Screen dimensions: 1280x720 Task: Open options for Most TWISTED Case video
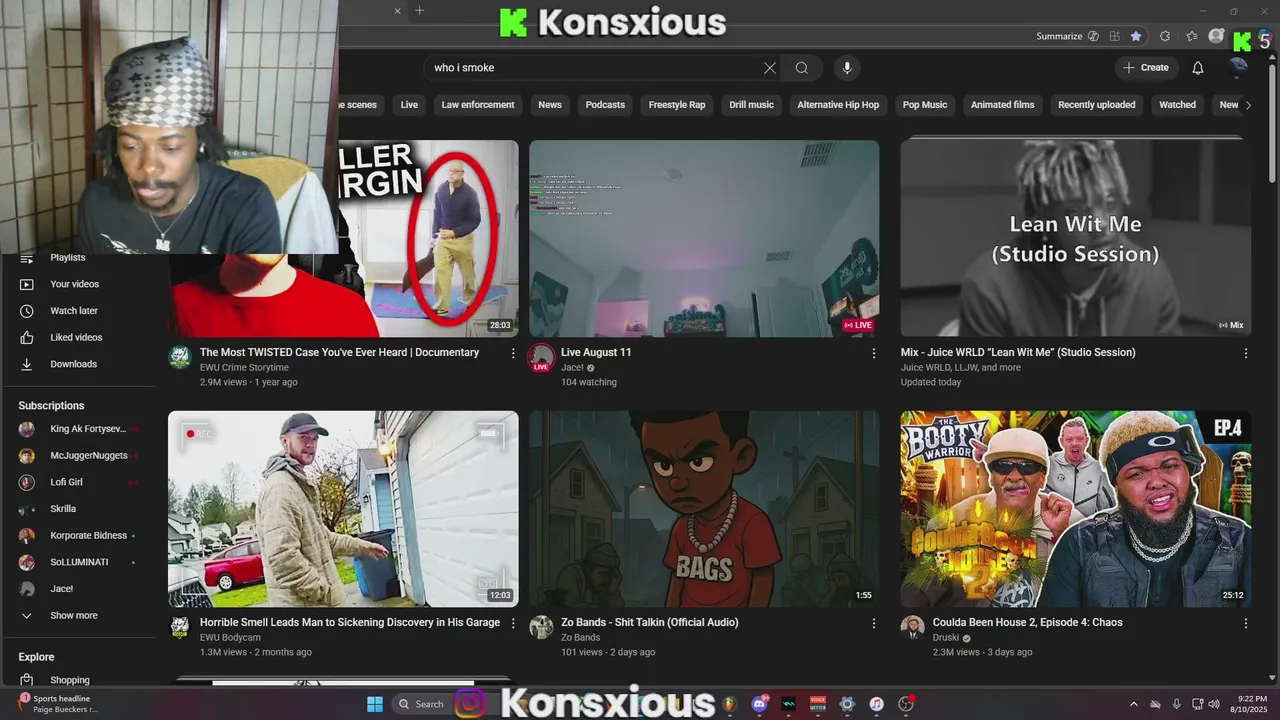tap(513, 353)
